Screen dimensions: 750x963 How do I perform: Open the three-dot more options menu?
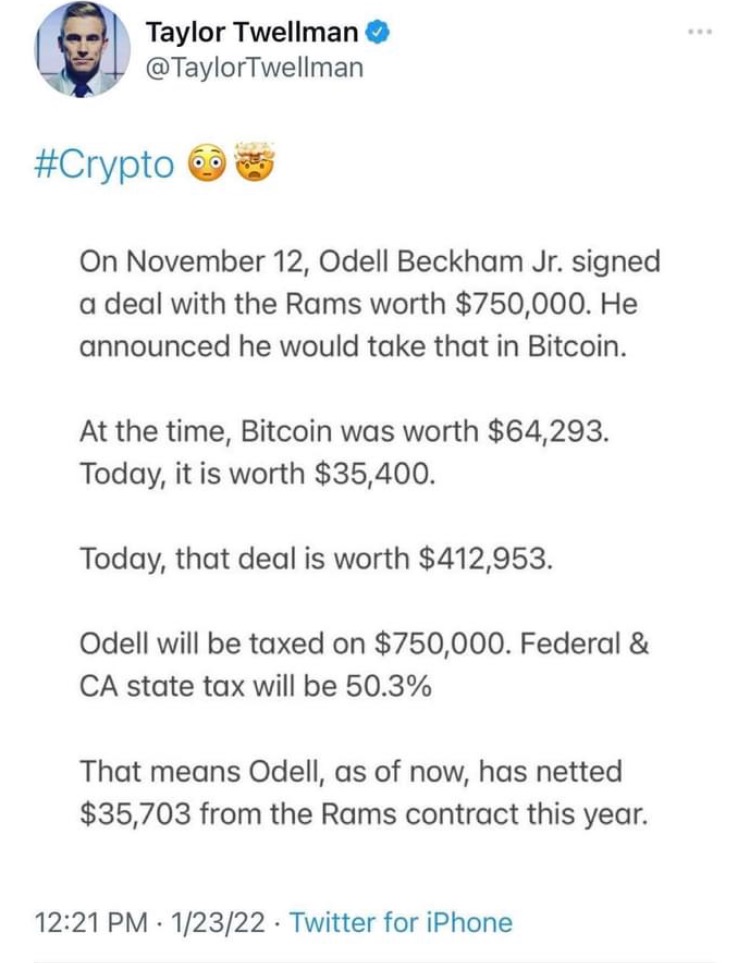(700, 32)
